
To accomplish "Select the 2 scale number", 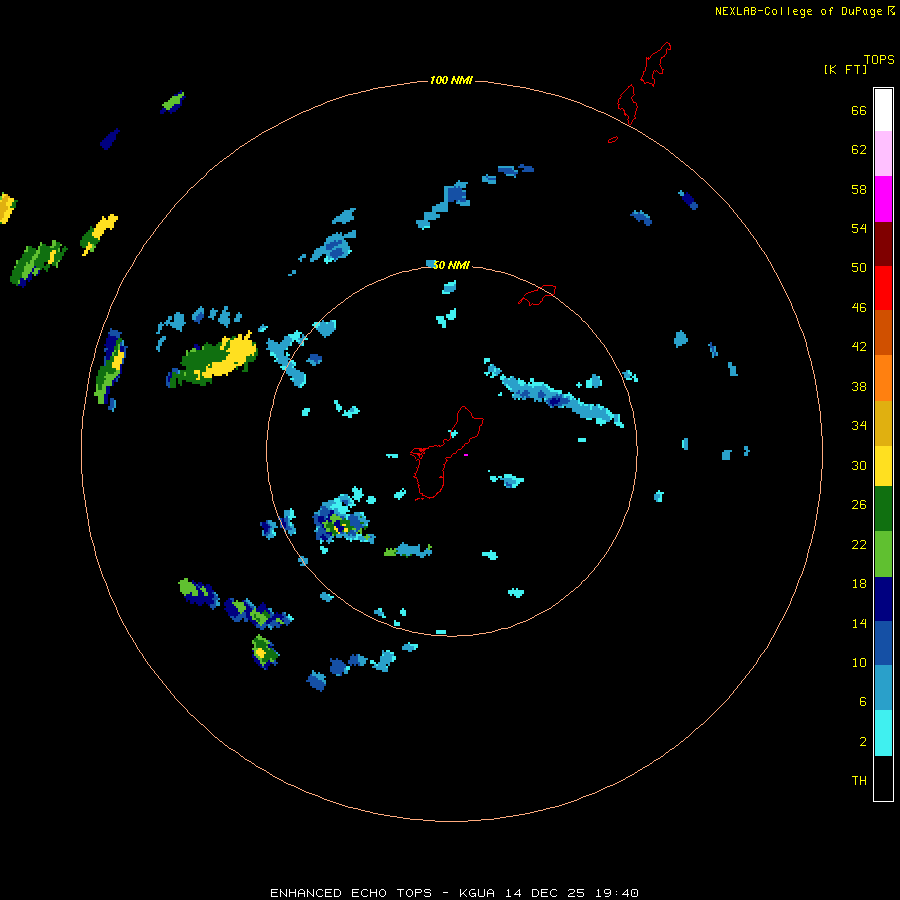I will pyautogui.click(x=862, y=742).
